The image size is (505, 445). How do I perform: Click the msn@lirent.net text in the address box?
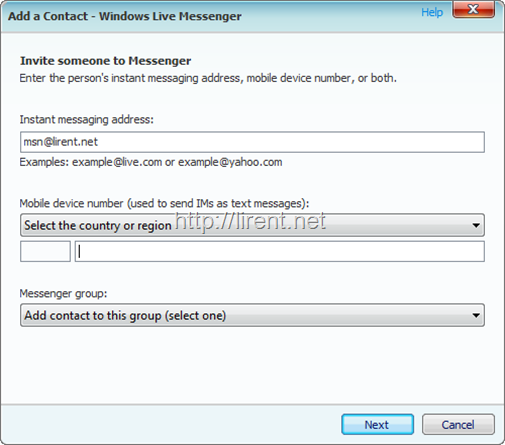(x=60, y=142)
